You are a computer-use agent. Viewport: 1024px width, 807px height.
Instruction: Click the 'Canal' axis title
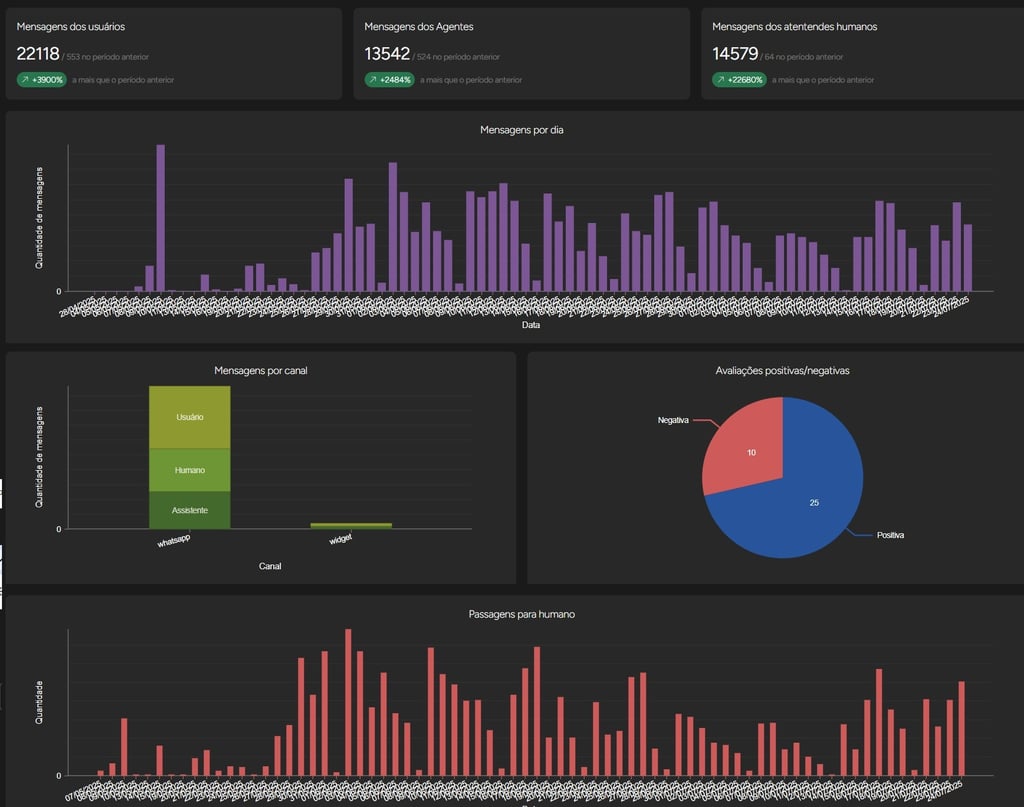270,566
